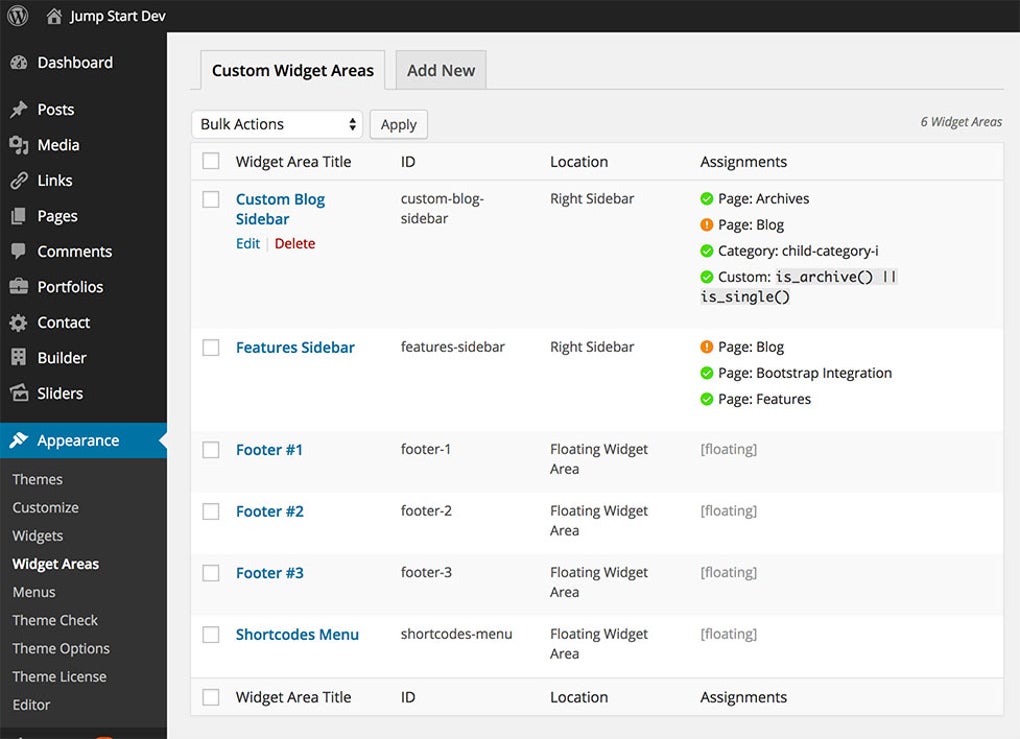
Task: Select the Custom Widget Areas tab
Action: coord(292,70)
